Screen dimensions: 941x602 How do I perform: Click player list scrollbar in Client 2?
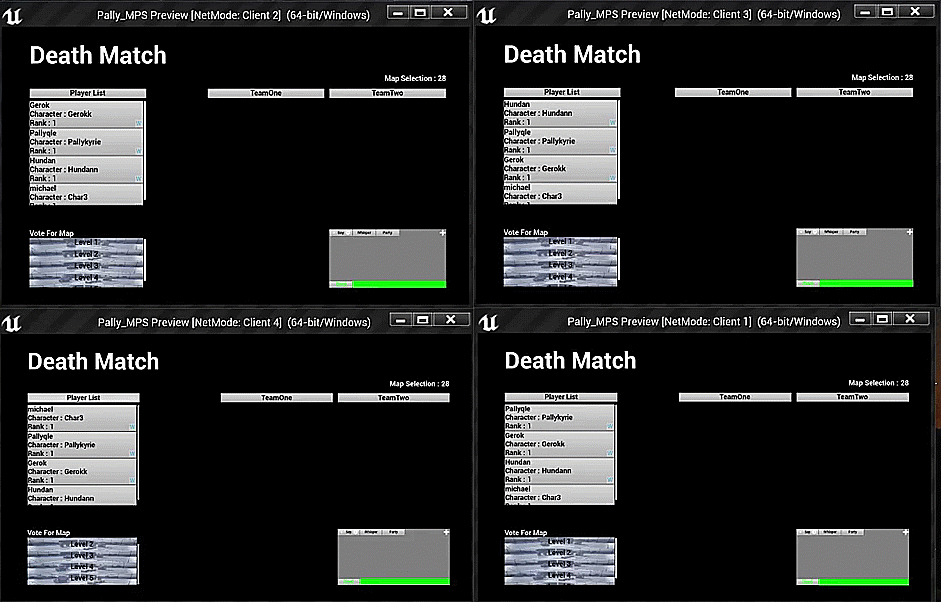pyautogui.click(x=145, y=151)
